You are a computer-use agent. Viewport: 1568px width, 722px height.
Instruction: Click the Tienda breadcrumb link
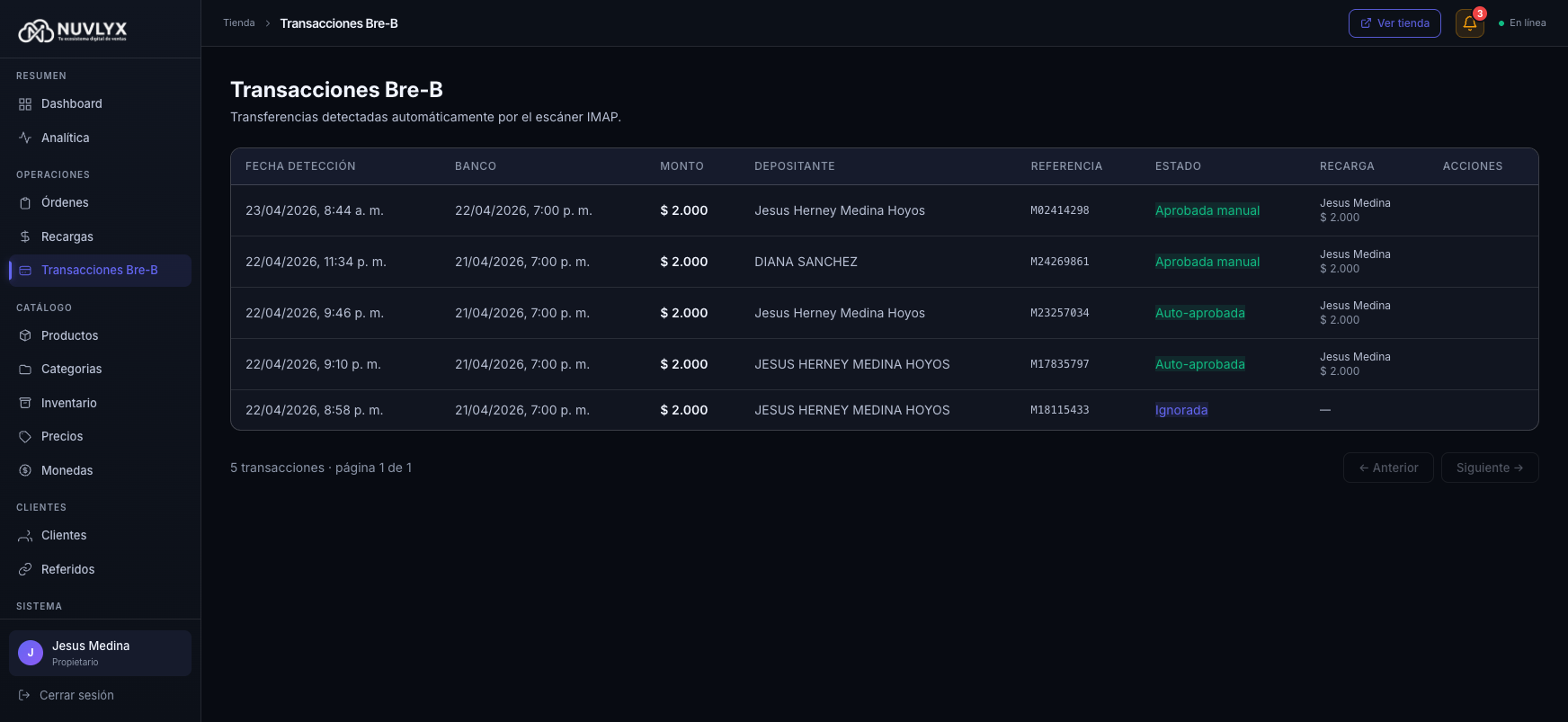239,23
